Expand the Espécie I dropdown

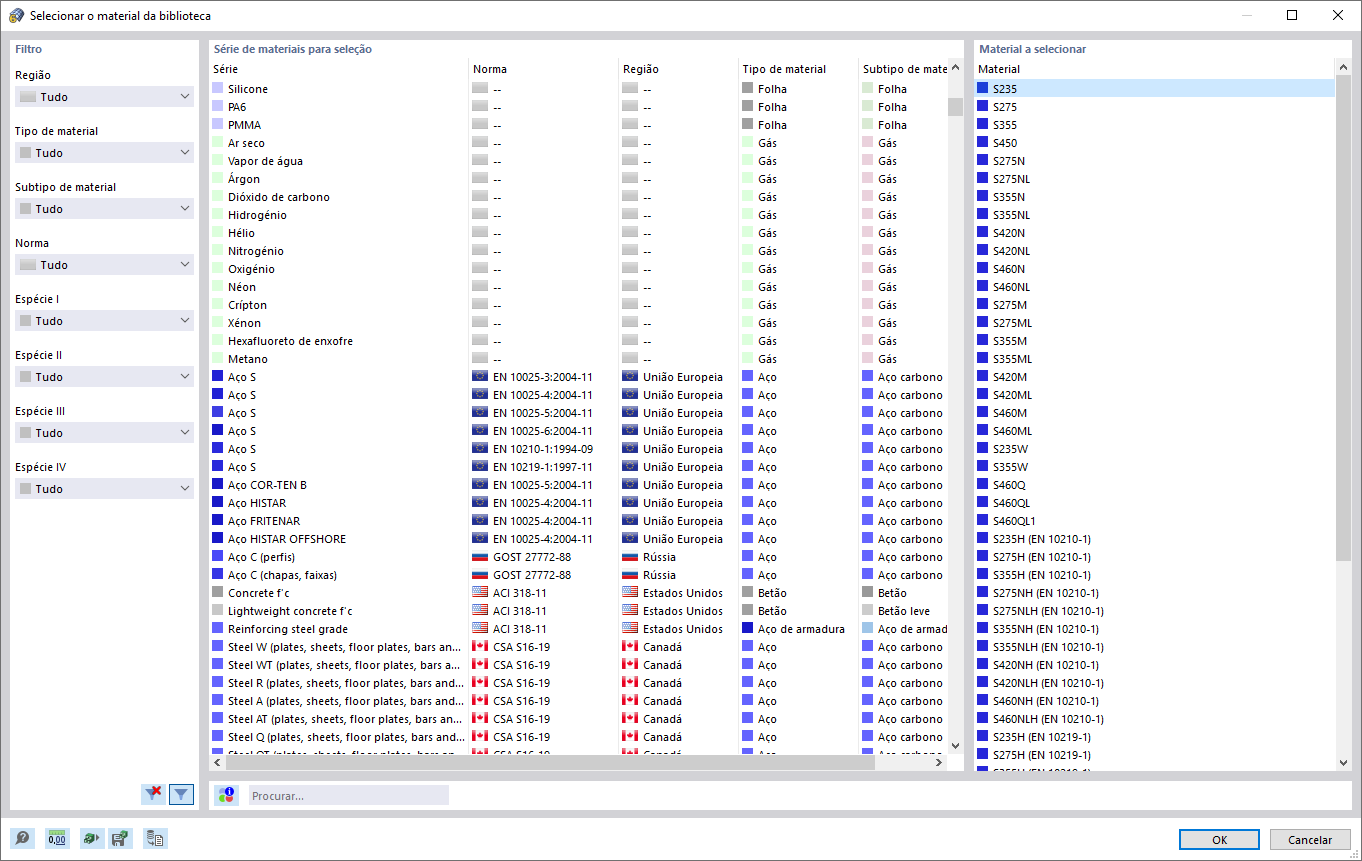104,321
